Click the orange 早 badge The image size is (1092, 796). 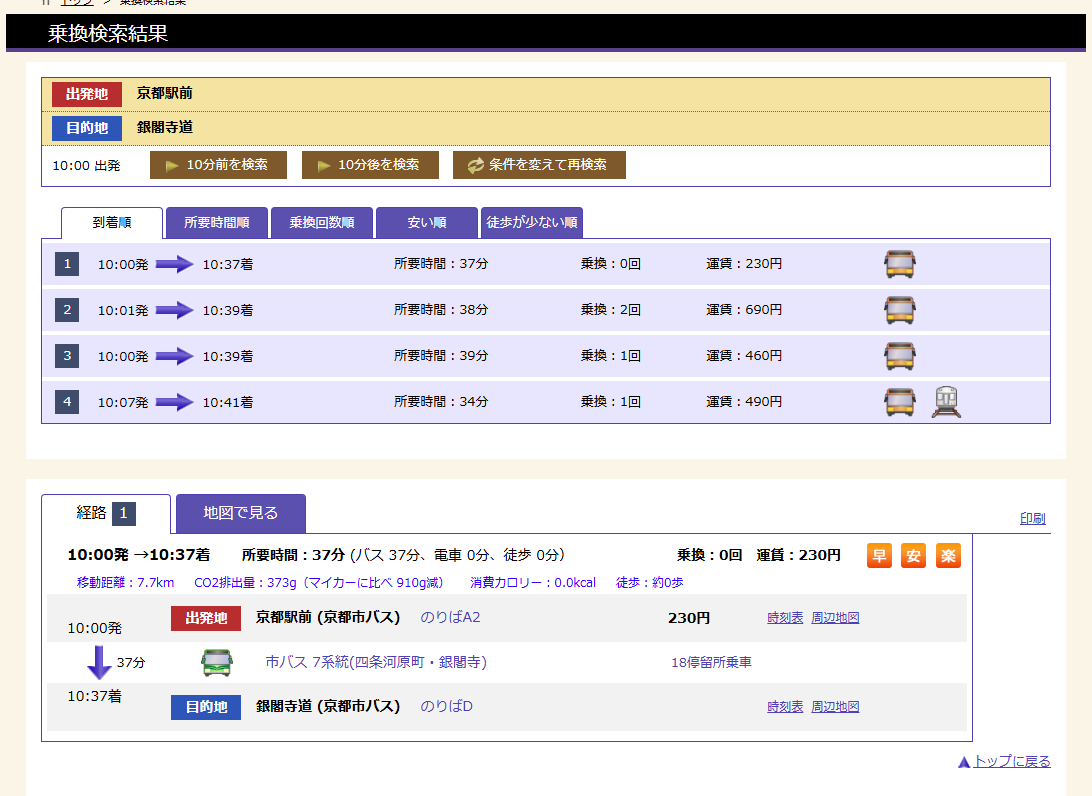coord(879,556)
